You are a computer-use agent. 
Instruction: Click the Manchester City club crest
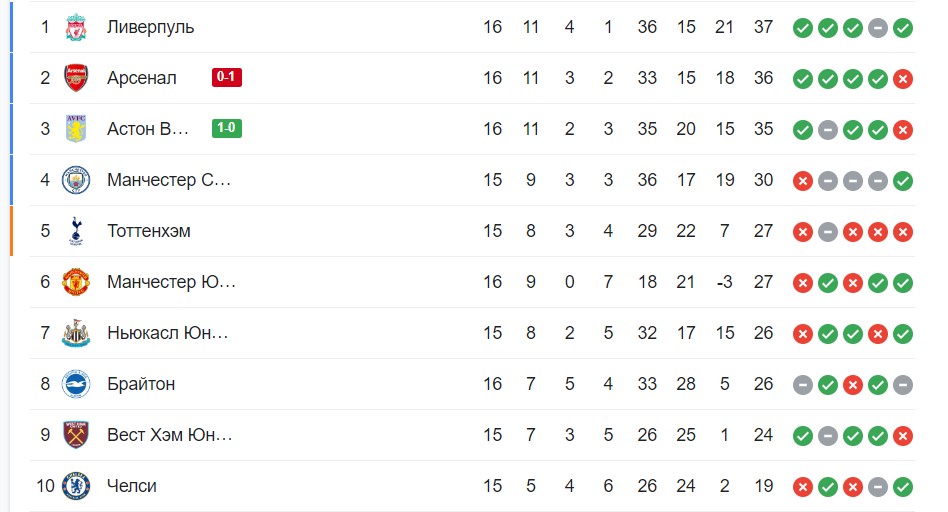[x=76, y=180]
